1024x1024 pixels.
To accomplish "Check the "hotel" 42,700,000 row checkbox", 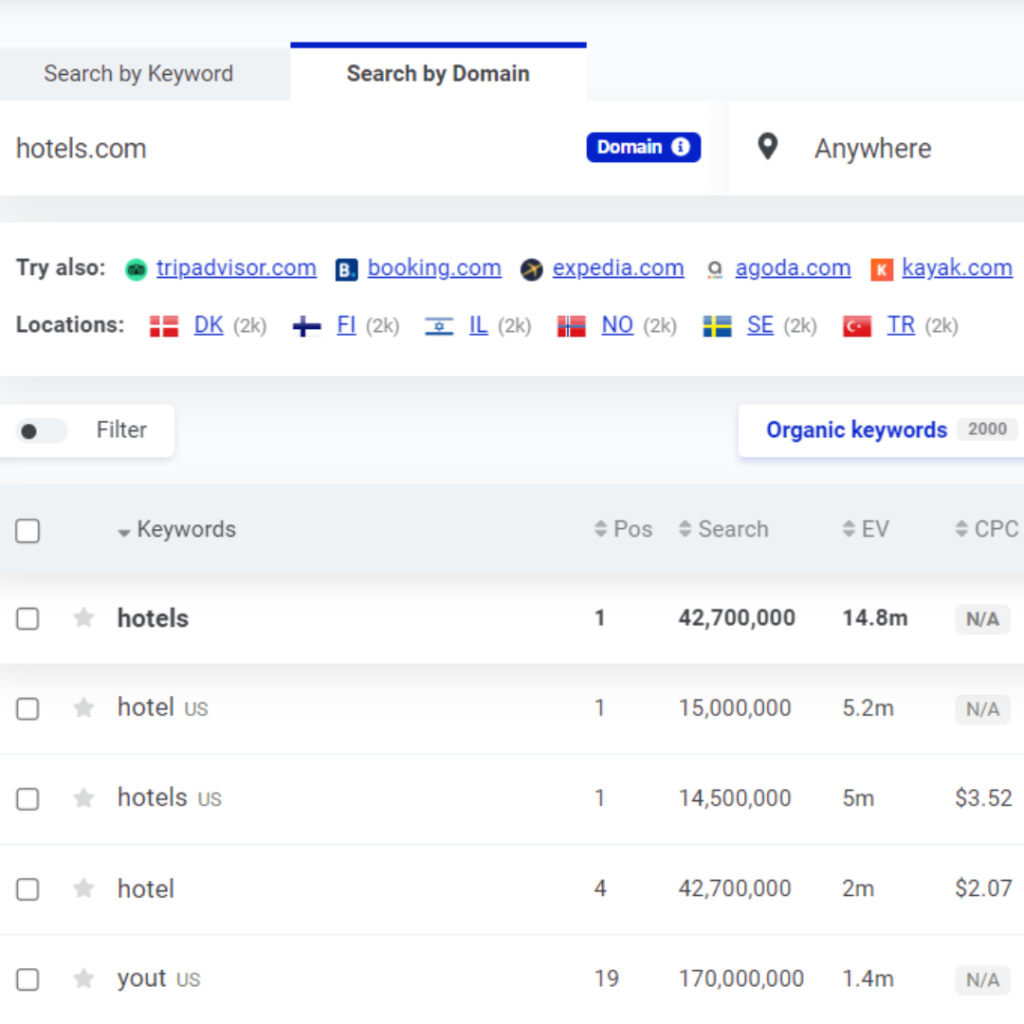I will pos(27,889).
